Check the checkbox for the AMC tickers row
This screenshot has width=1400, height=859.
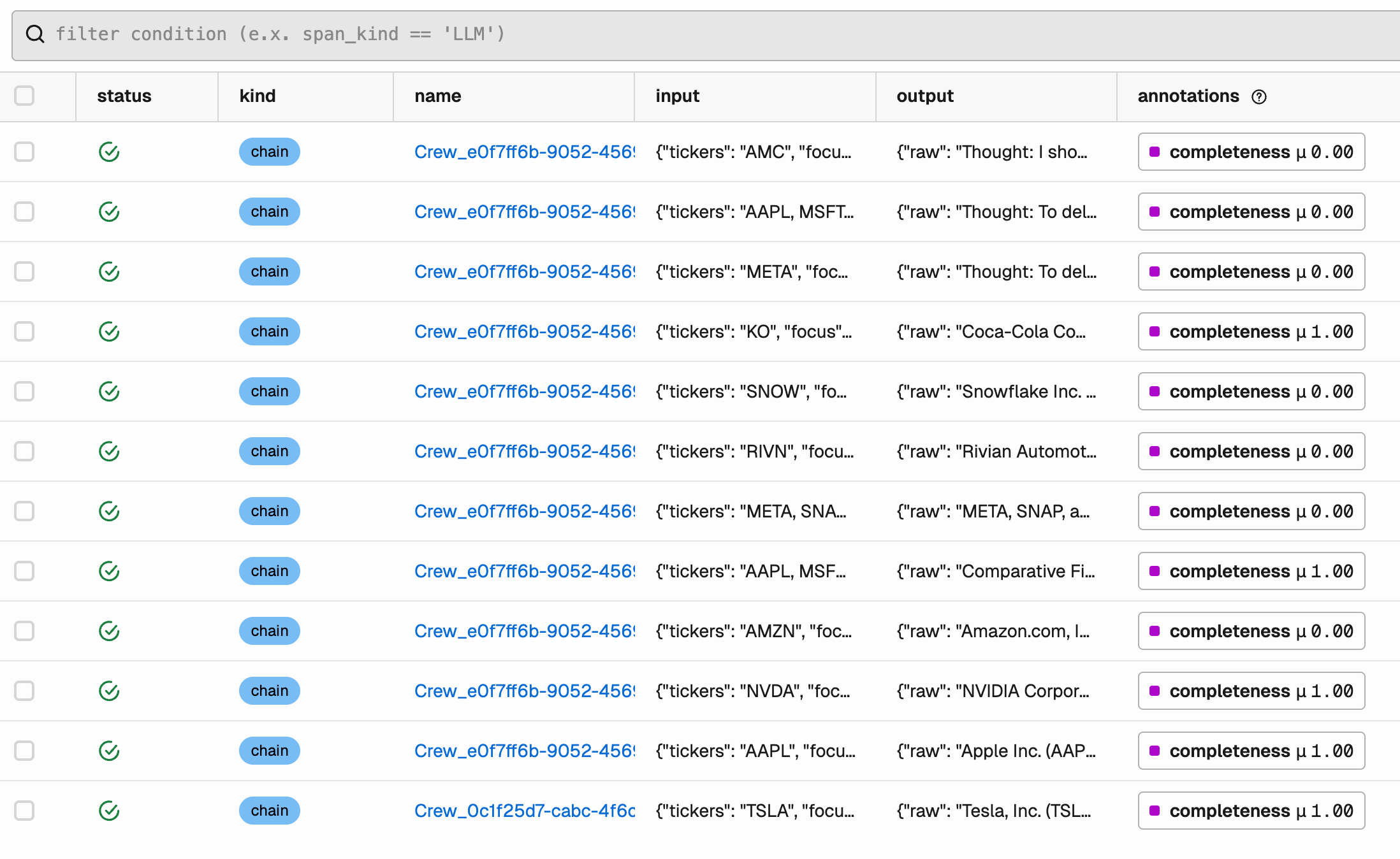pos(24,152)
